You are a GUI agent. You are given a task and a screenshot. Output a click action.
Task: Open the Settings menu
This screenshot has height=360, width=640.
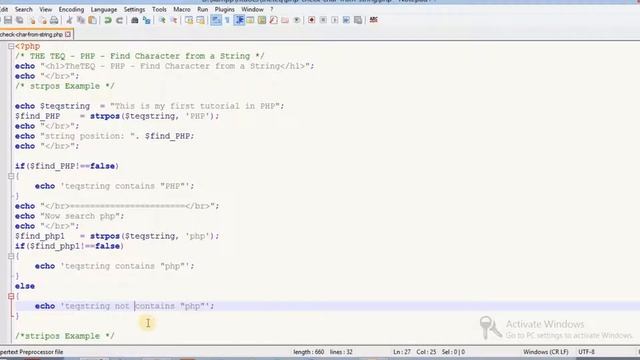click(134, 9)
